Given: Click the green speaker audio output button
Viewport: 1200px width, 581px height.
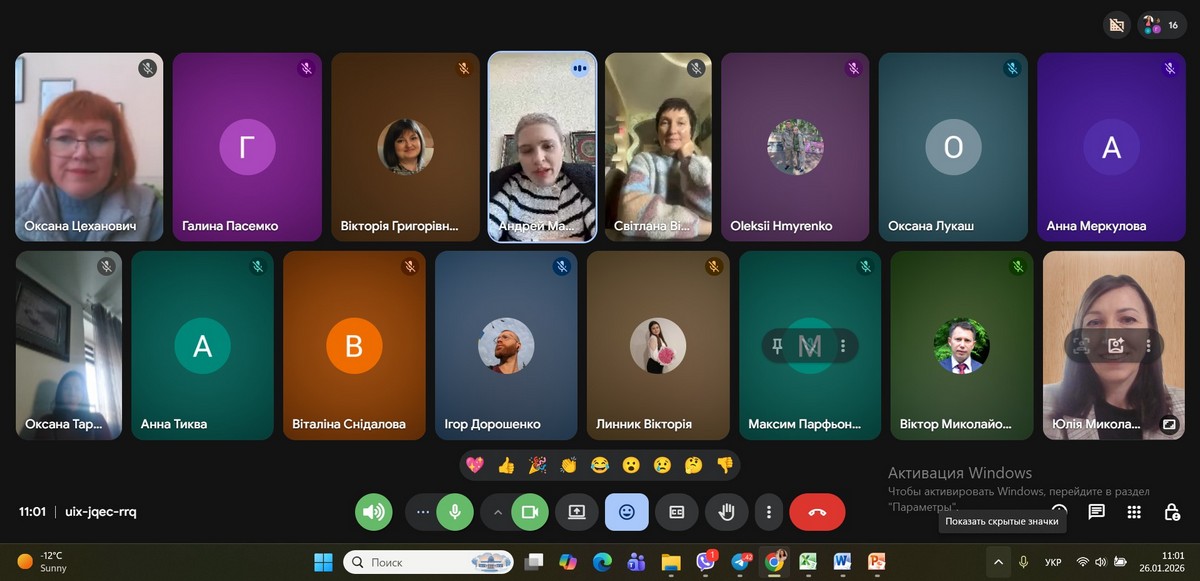Looking at the screenshot, I should click(374, 512).
